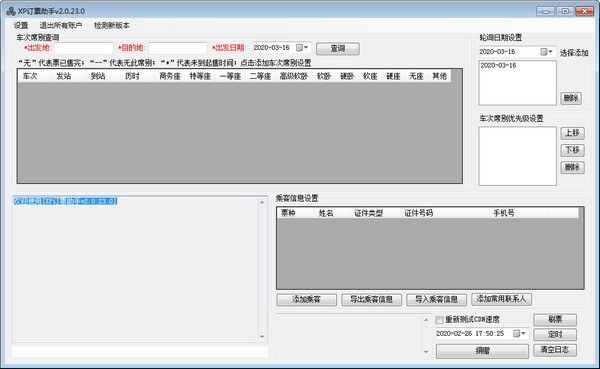
Task: Focus the input field below the log
Action: click(140, 352)
